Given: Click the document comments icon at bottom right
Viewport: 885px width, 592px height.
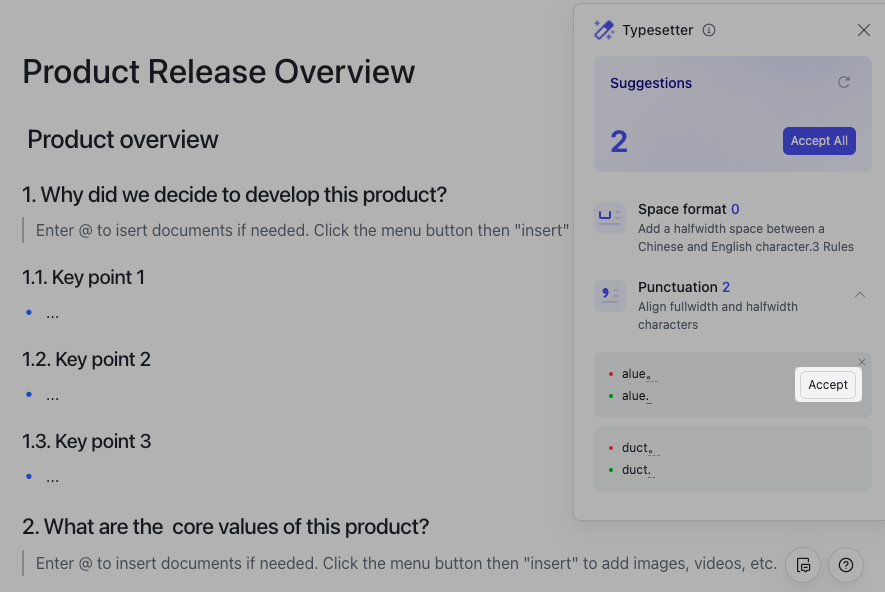Looking at the screenshot, I should (x=803, y=565).
